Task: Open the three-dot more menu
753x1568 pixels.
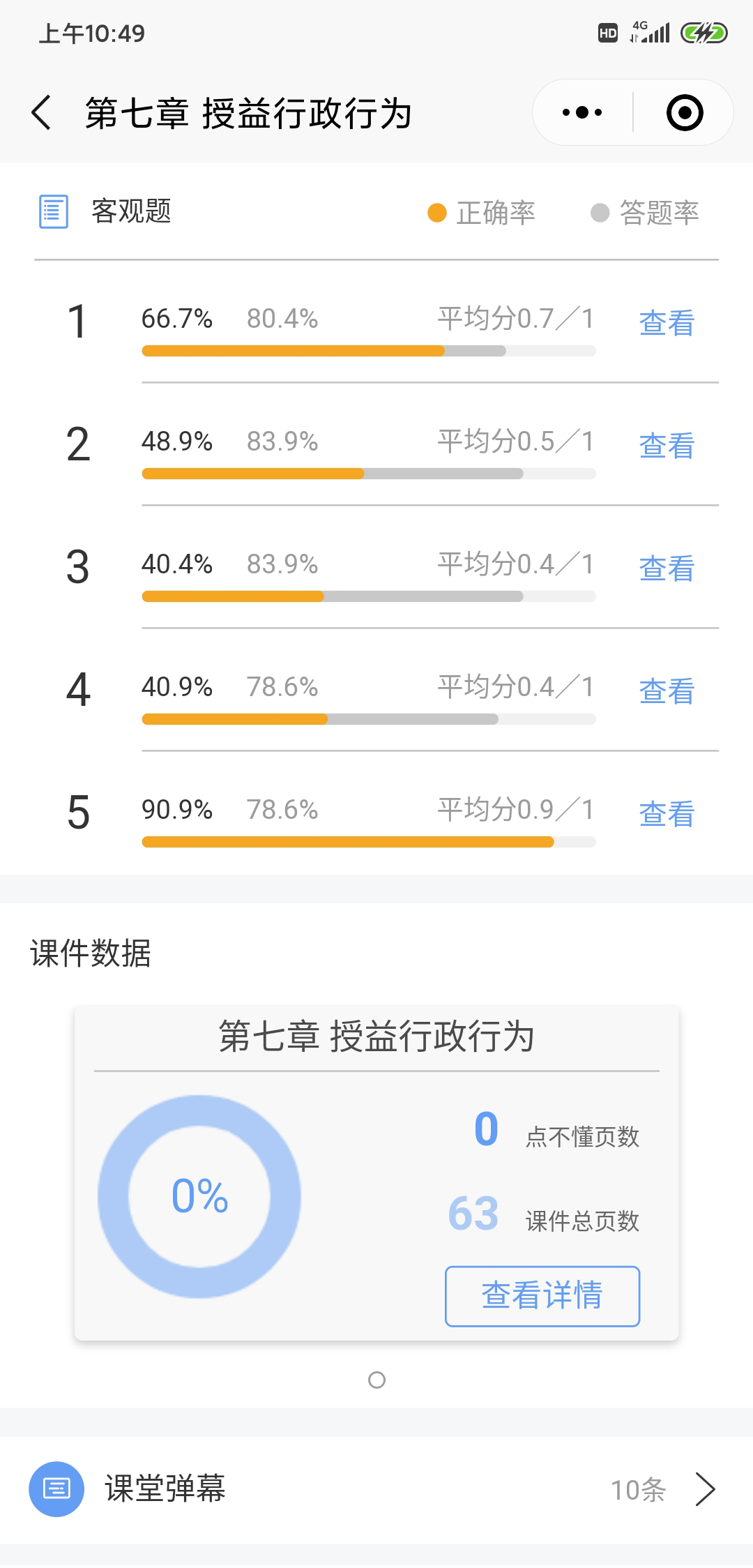Action: point(582,112)
